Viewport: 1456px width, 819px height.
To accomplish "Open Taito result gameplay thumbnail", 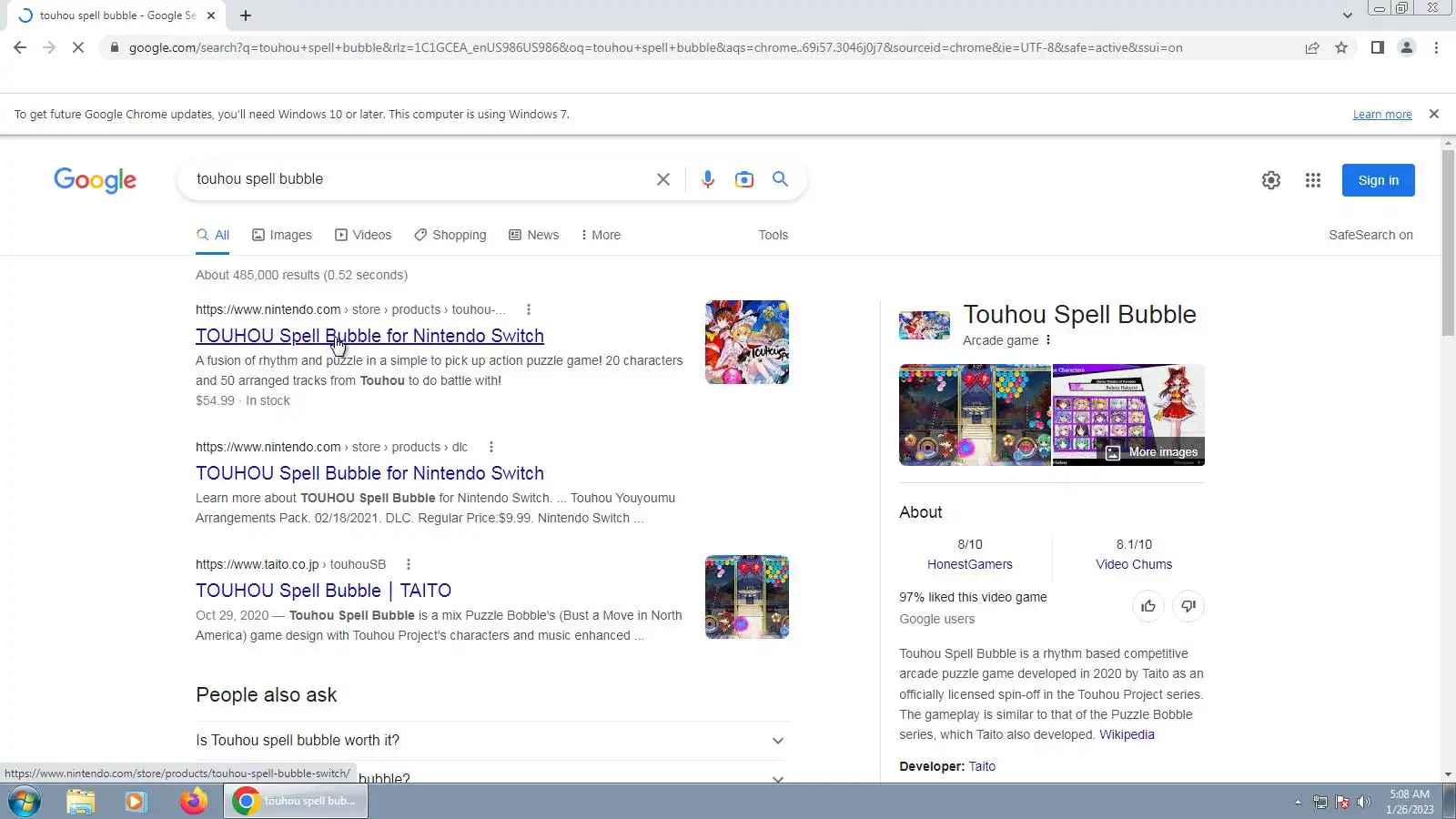I will pyautogui.click(x=747, y=597).
